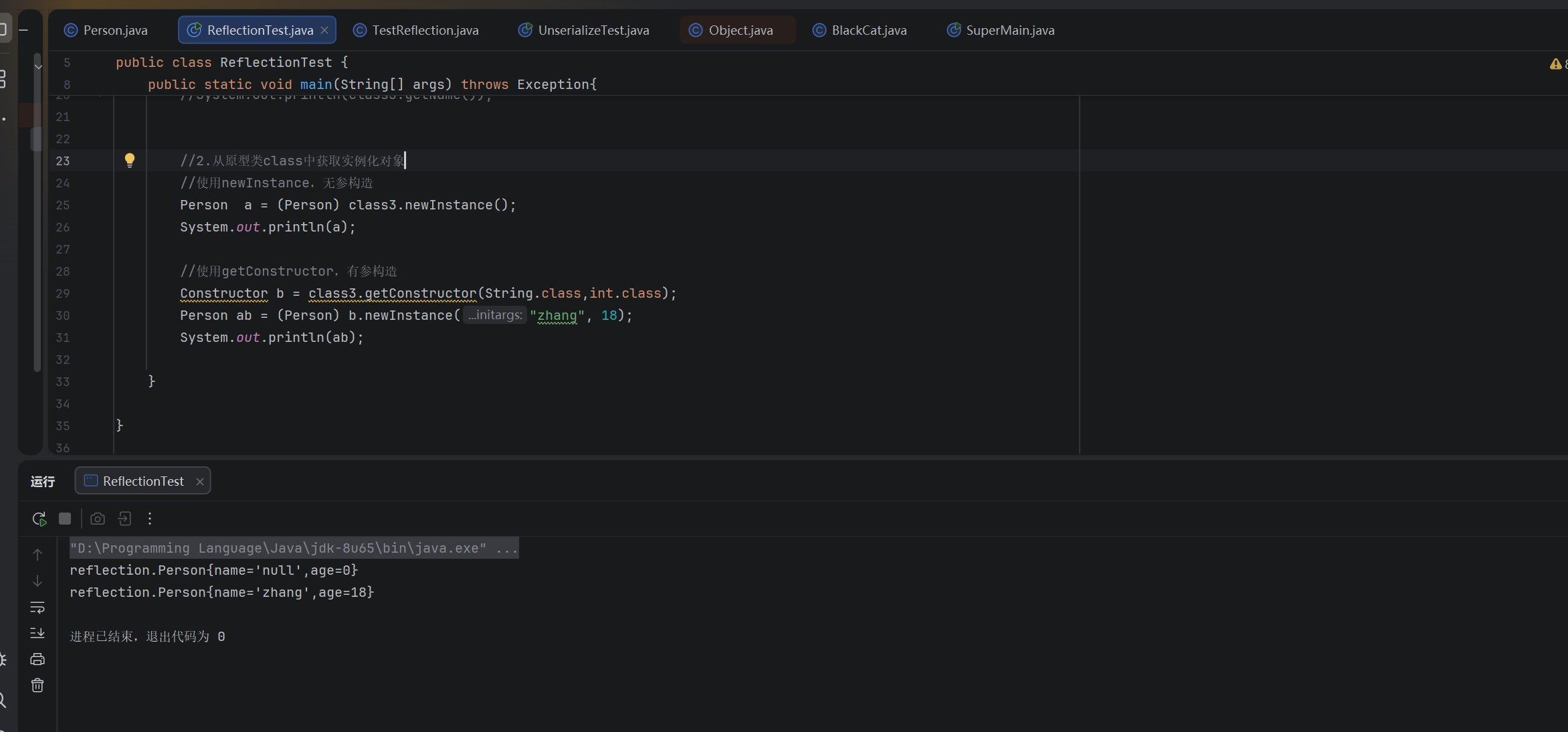Clear console output with trash icon
1568x732 pixels.
point(37,685)
